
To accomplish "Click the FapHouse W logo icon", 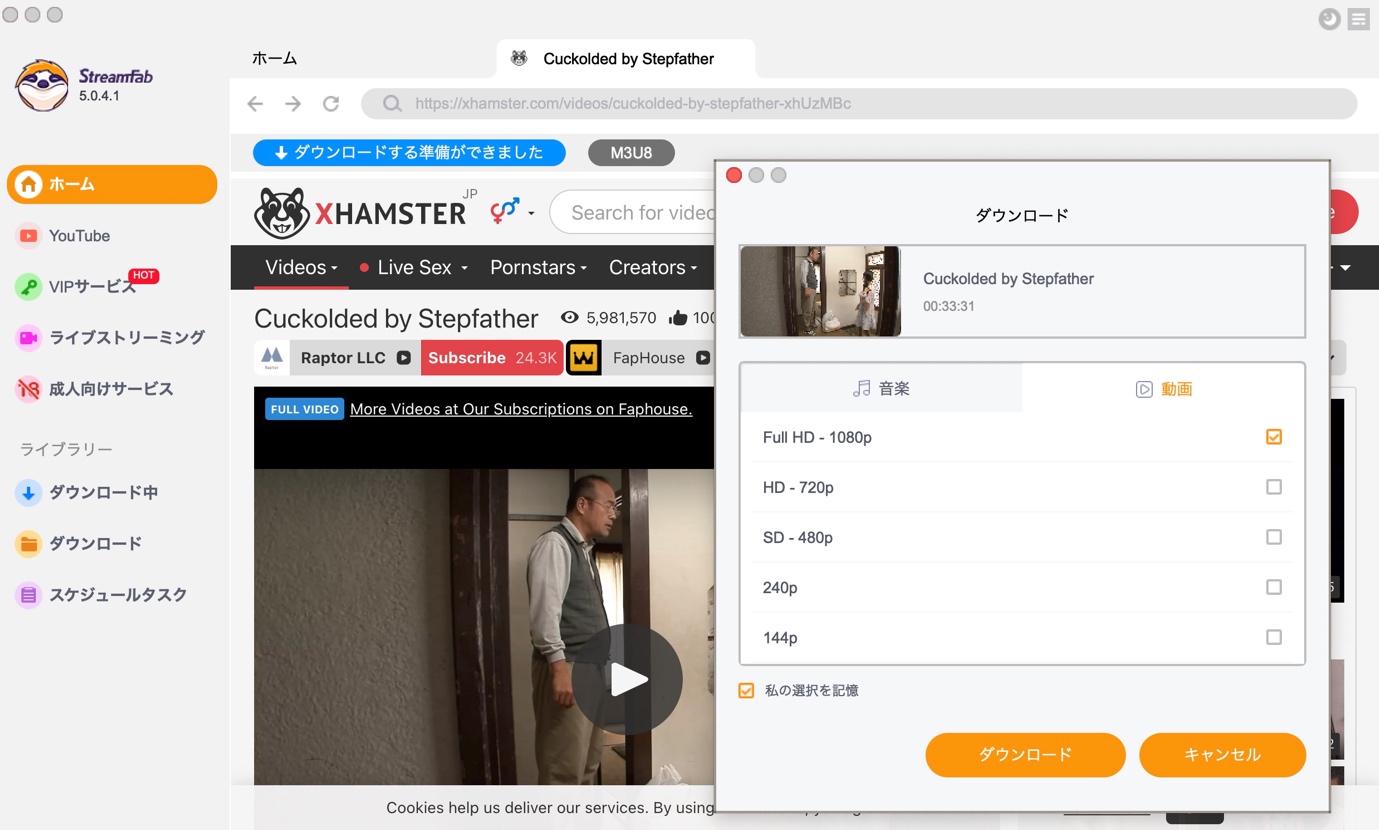I will point(584,358).
